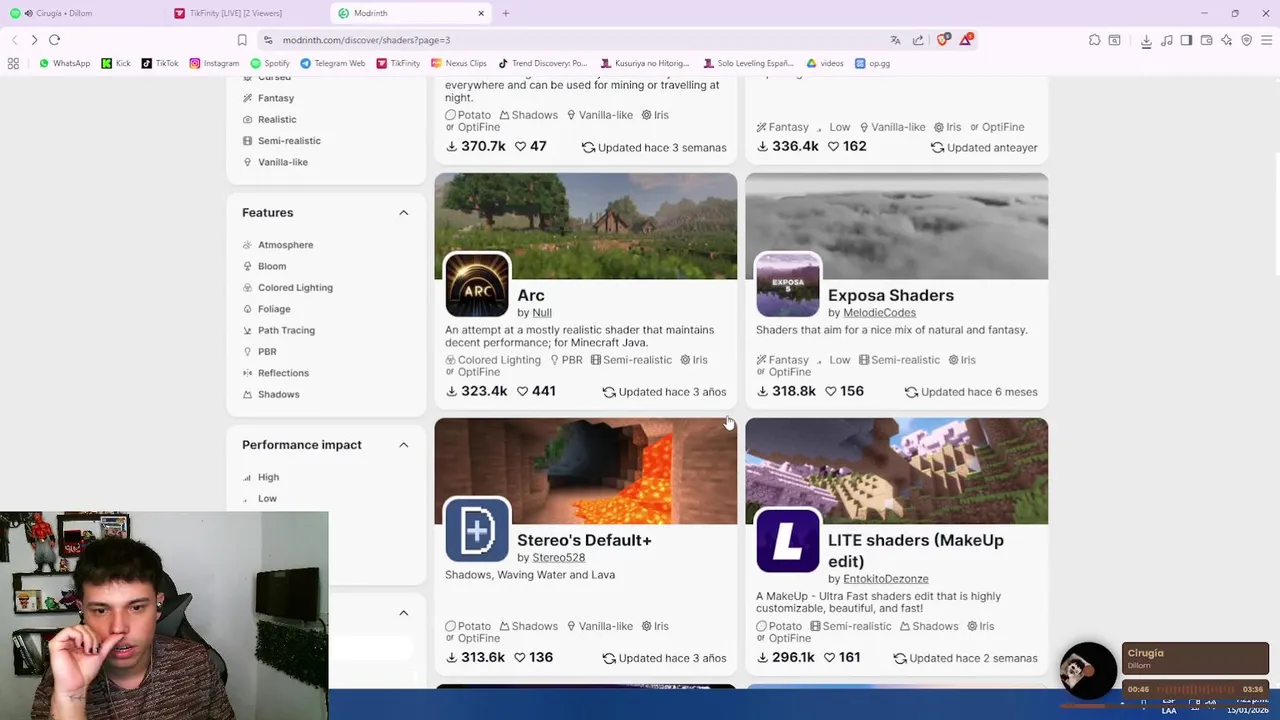Open the Brave Wallet icon
Screen dimensions: 1280x720
coord(1206,40)
